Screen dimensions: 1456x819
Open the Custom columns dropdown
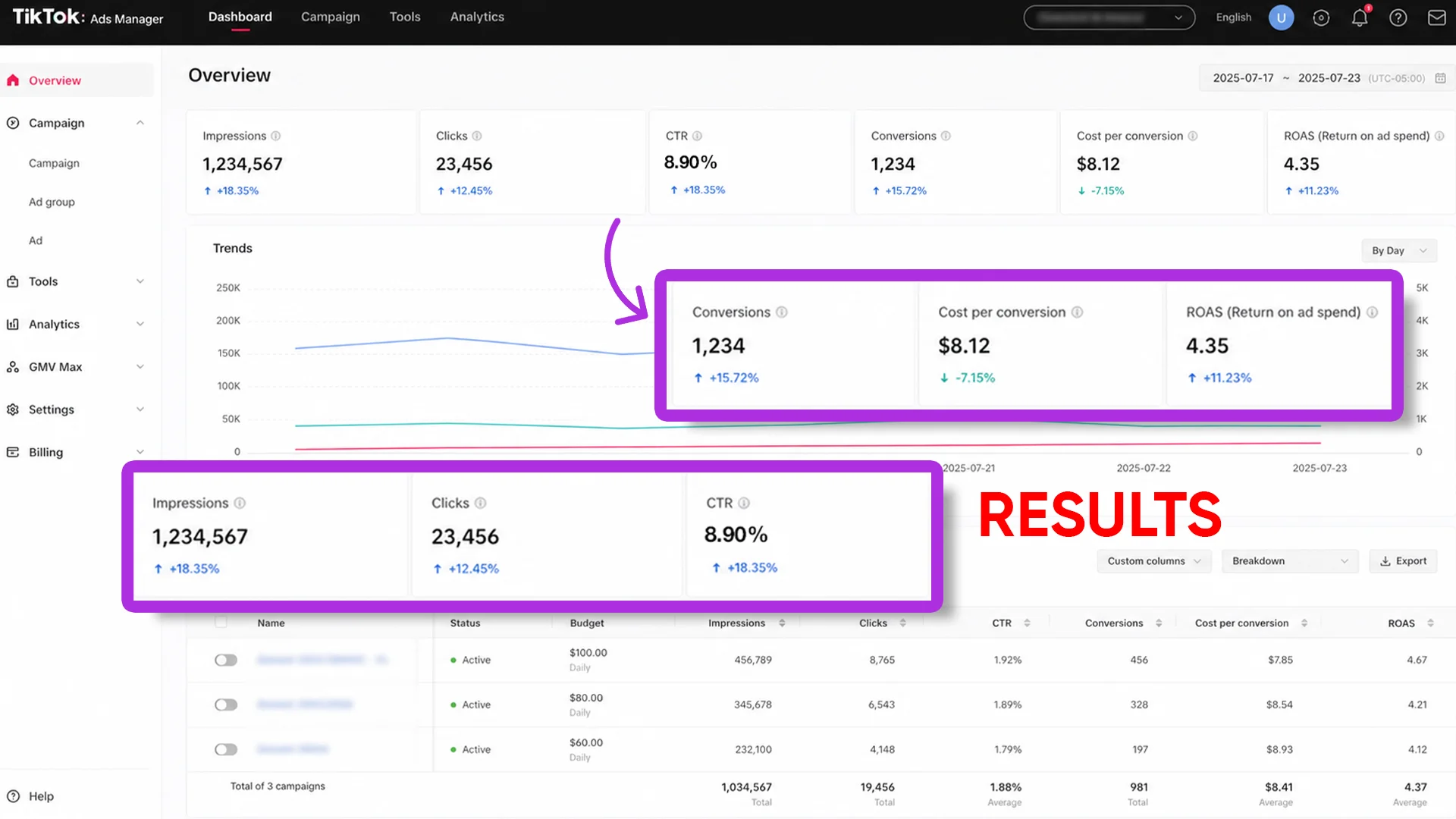(1154, 561)
